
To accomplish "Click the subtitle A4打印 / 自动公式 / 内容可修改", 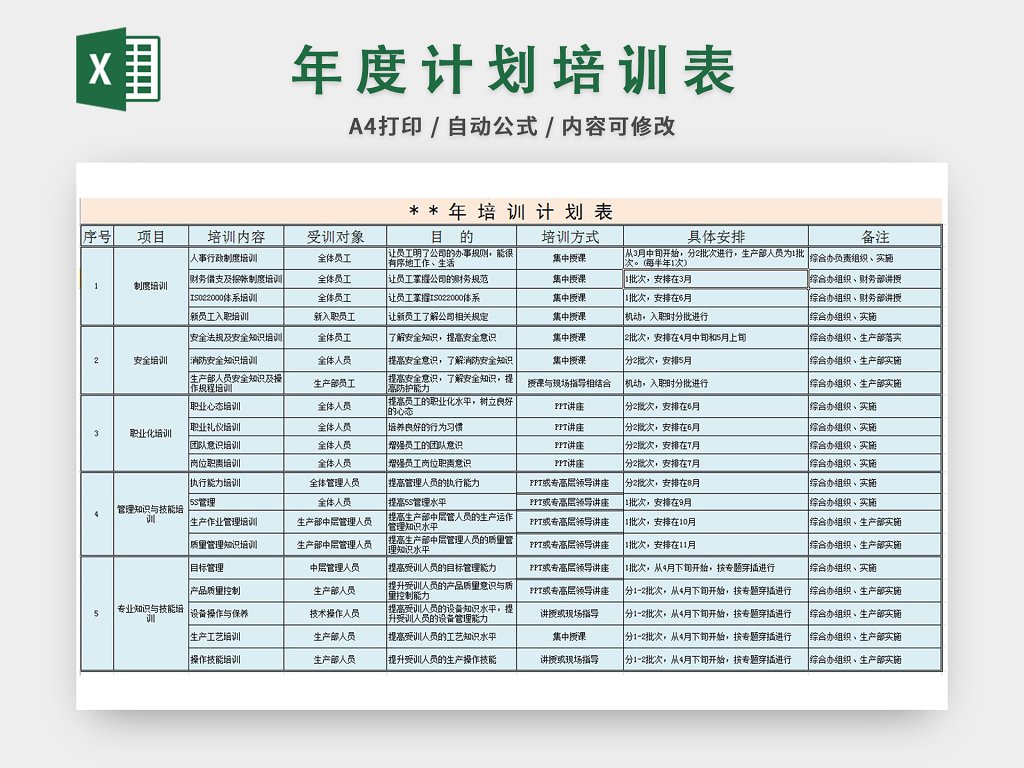I will pyautogui.click(x=512, y=127).
